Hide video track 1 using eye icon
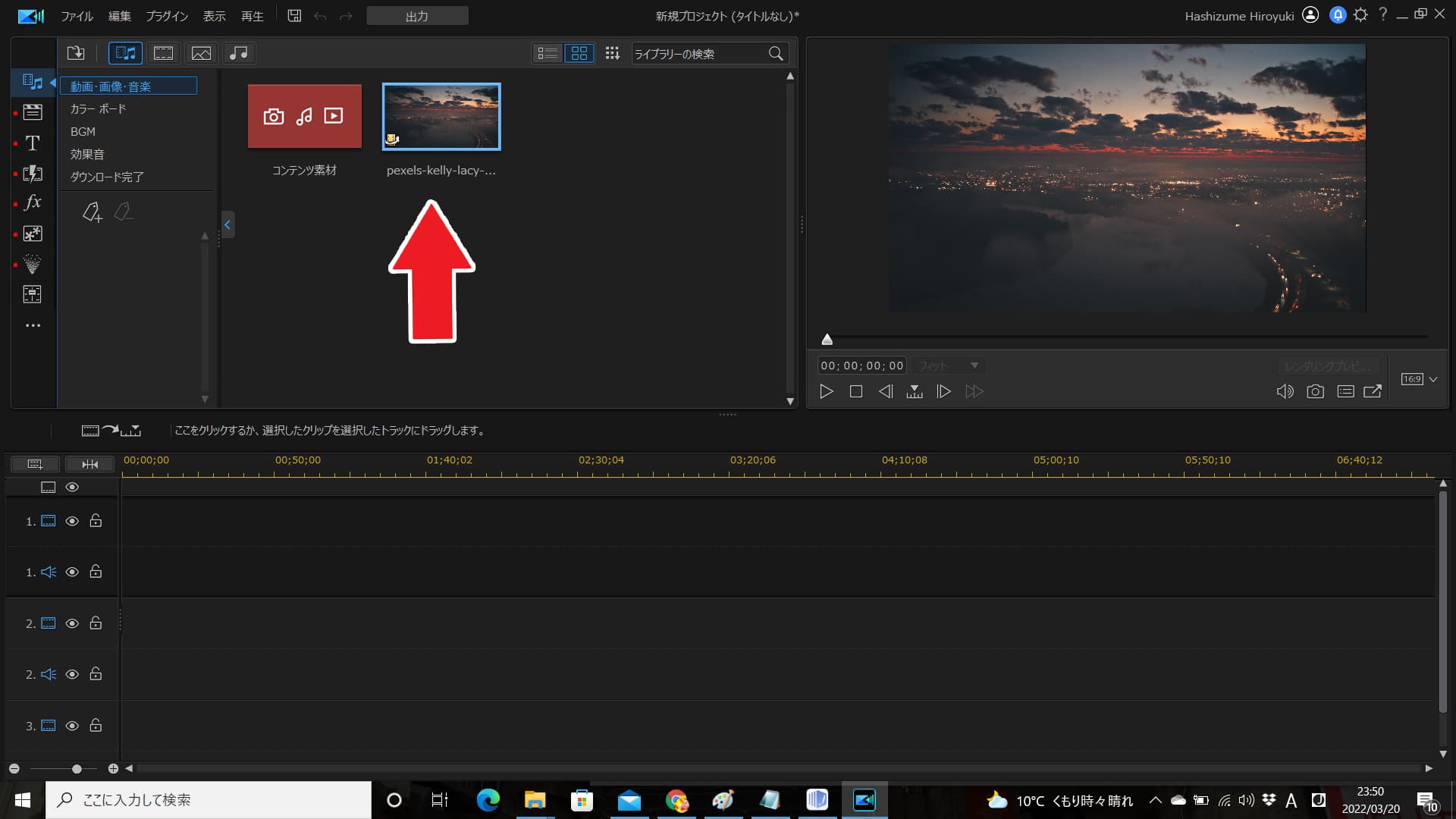 pyautogui.click(x=72, y=521)
